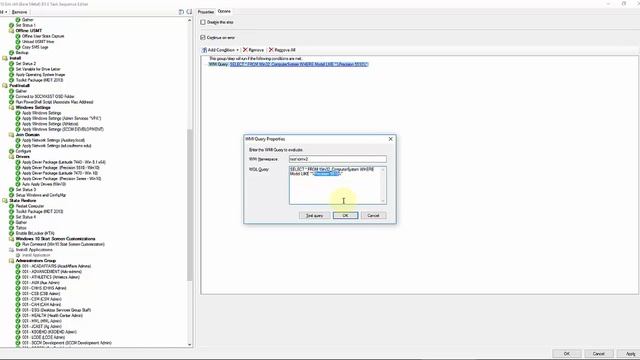Click inside the WQL Query text area

coord(335,186)
